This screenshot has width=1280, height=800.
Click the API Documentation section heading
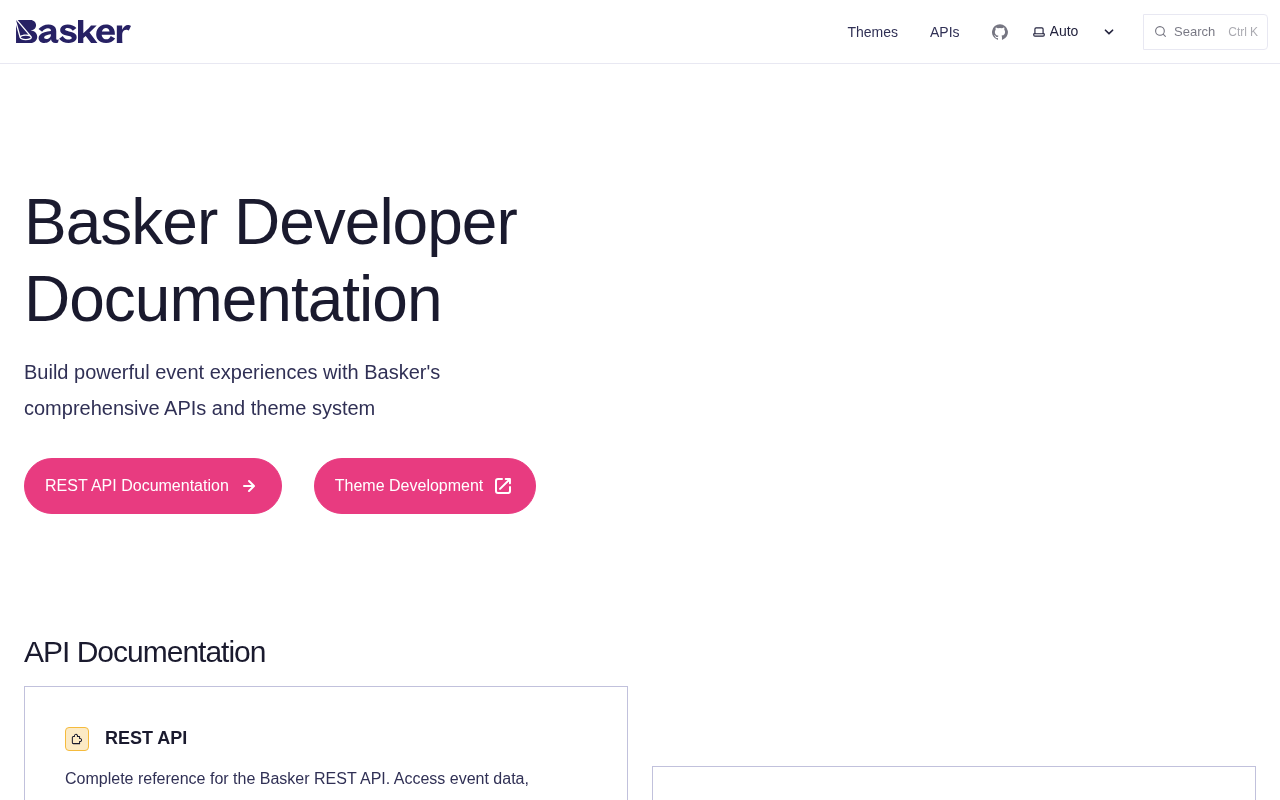click(145, 652)
